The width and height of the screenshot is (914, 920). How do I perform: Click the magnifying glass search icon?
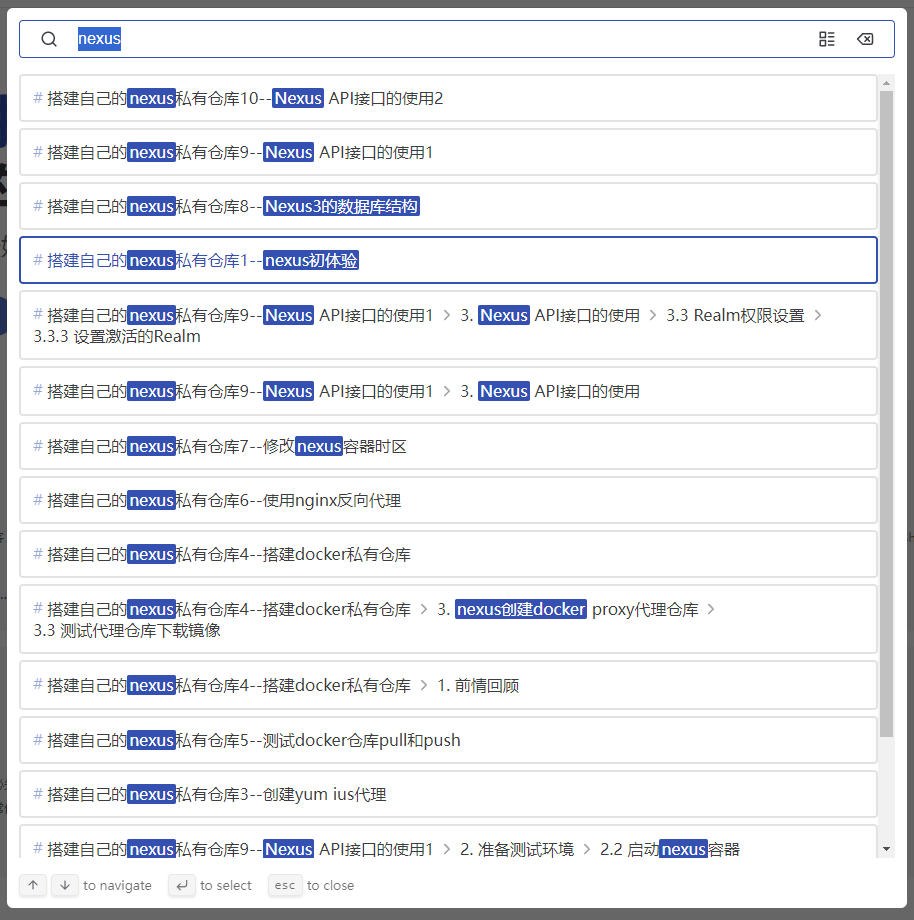click(x=48, y=38)
